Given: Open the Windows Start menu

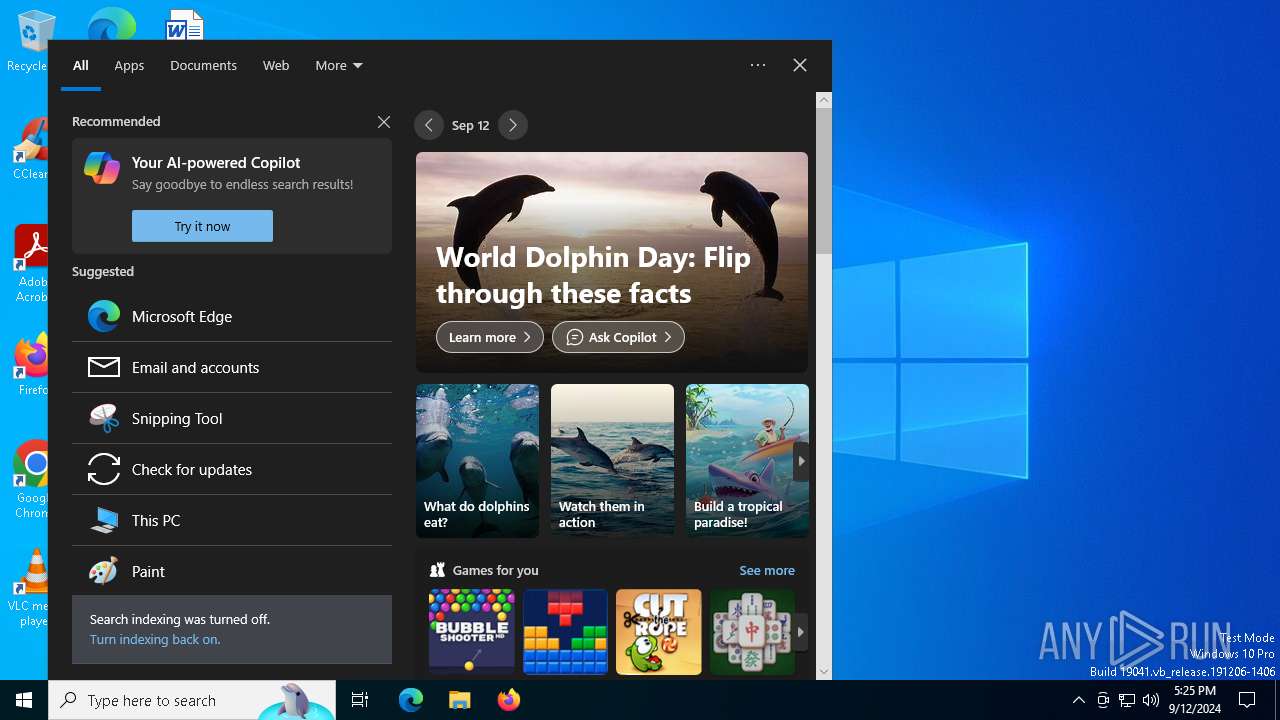Looking at the screenshot, I should click(x=24, y=700).
